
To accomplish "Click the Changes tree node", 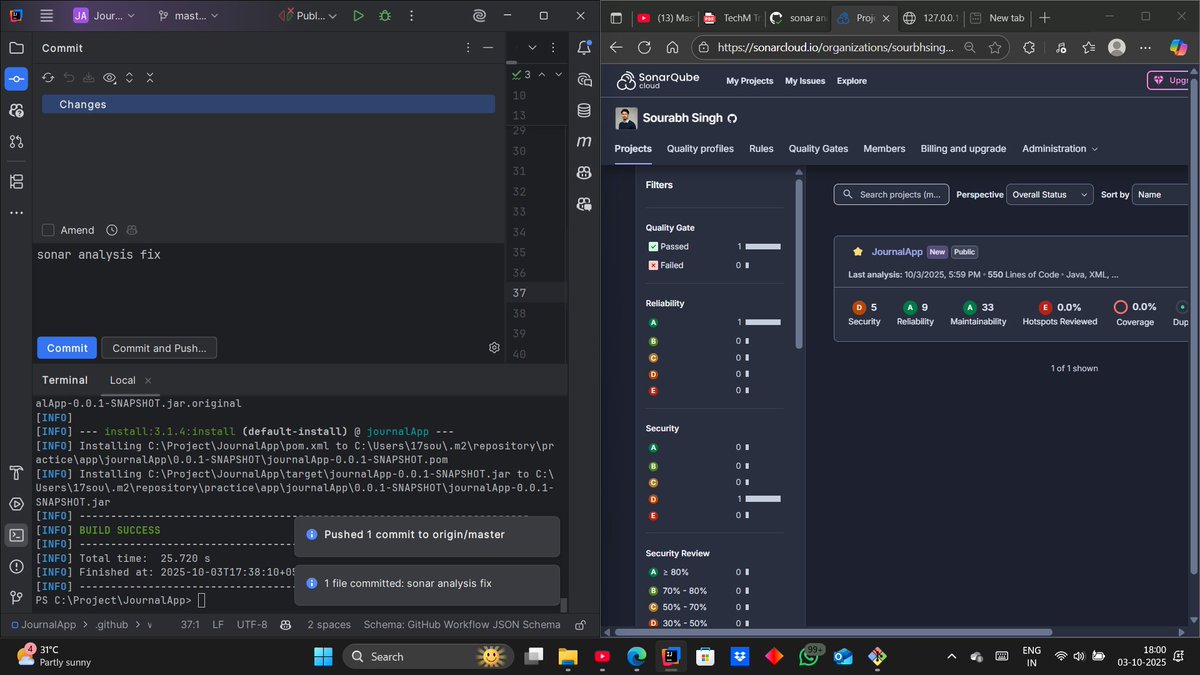I will [x=268, y=104].
